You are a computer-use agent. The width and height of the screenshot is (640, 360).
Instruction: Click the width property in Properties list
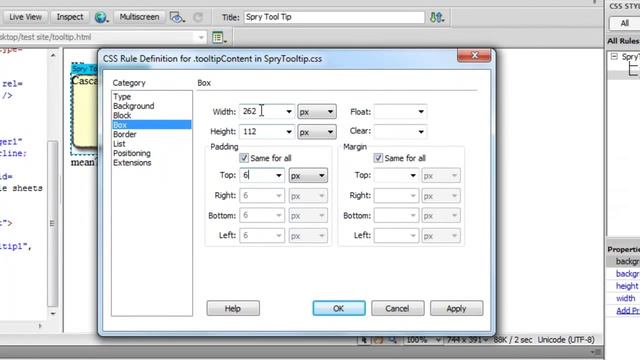pos(625,298)
